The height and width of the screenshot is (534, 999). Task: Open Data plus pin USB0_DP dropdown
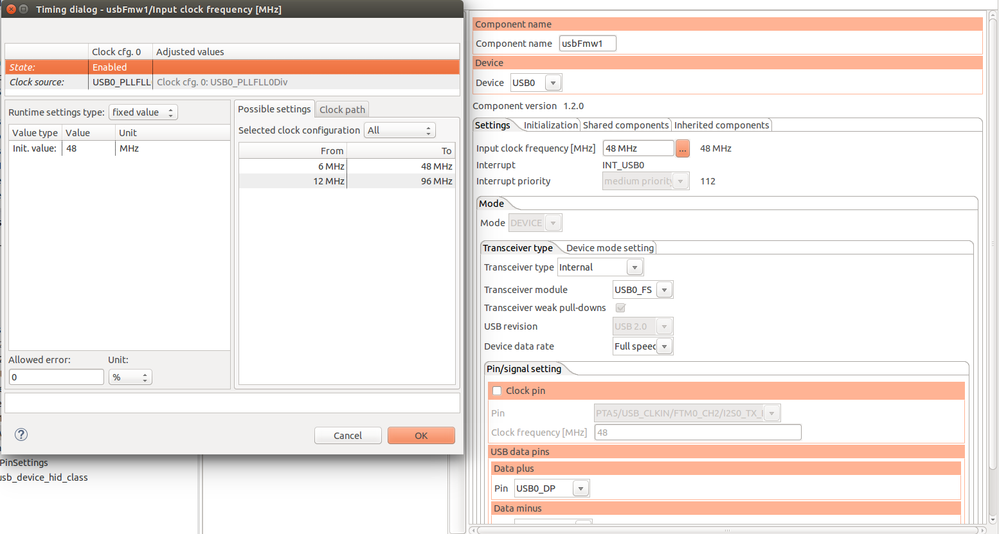point(552,489)
